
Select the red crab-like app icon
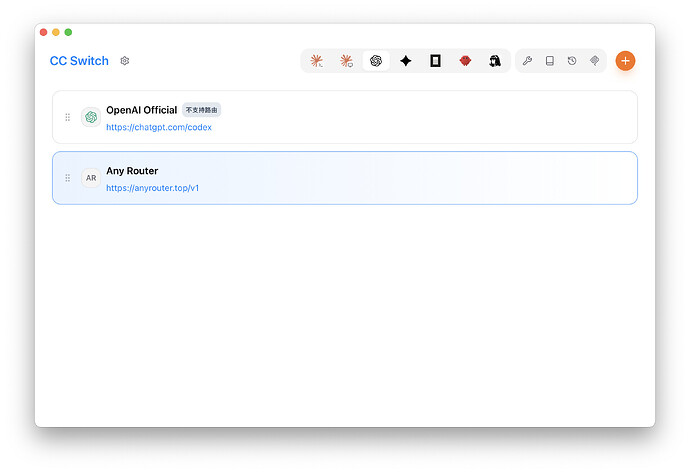[465, 61]
